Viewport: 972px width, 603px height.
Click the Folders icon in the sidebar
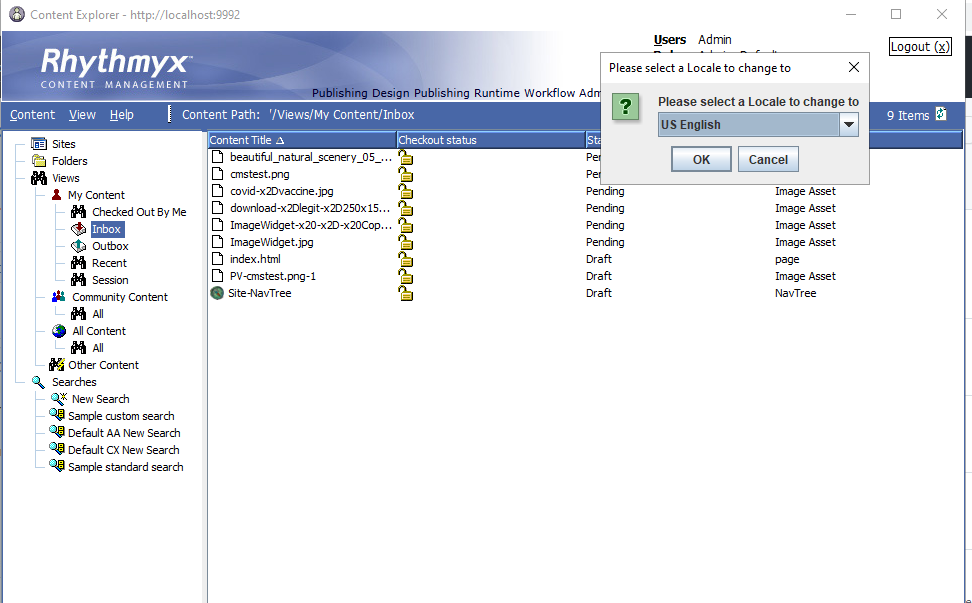pyautogui.click(x=37, y=160)
